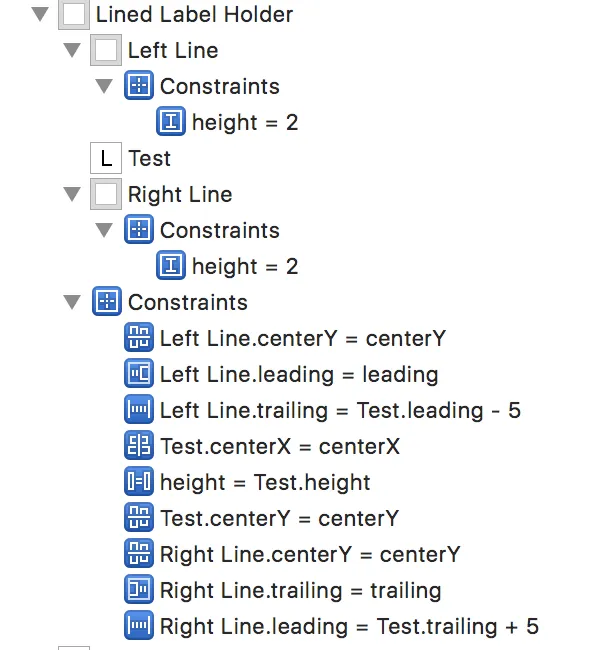
Task: Collapse the Left Line disclosure triangle
Action: click(x=71, y=51)
